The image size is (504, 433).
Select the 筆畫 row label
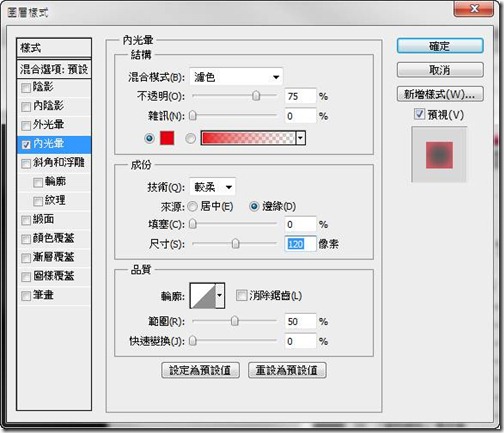coord(43,295)
